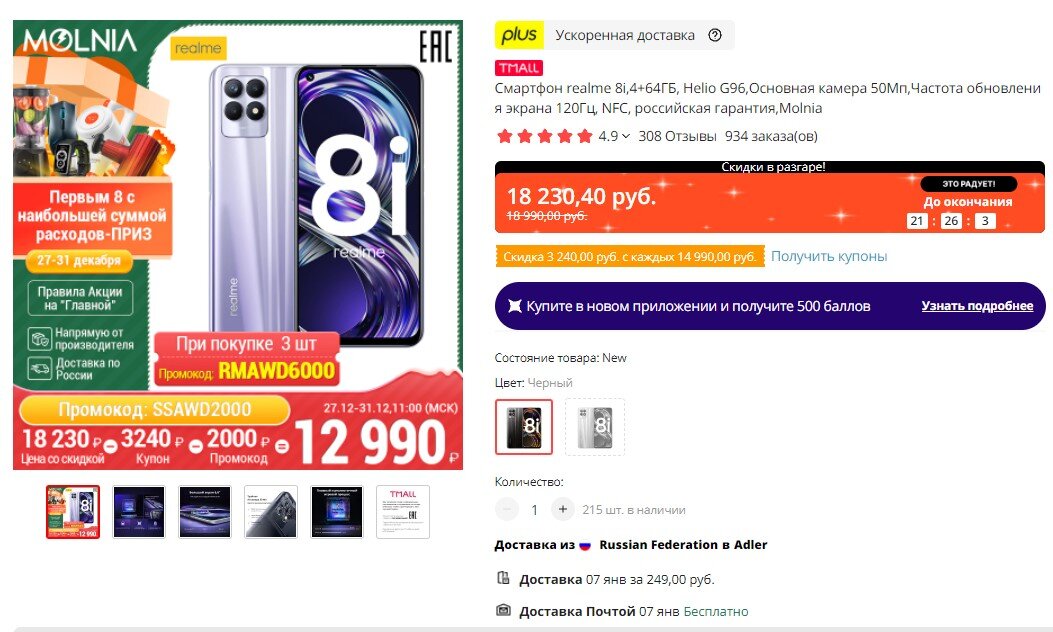This screenshot has height=632, width=1053.
Task: Expand the 4.9 rating dropdown chevron
Action: [626, 136]
